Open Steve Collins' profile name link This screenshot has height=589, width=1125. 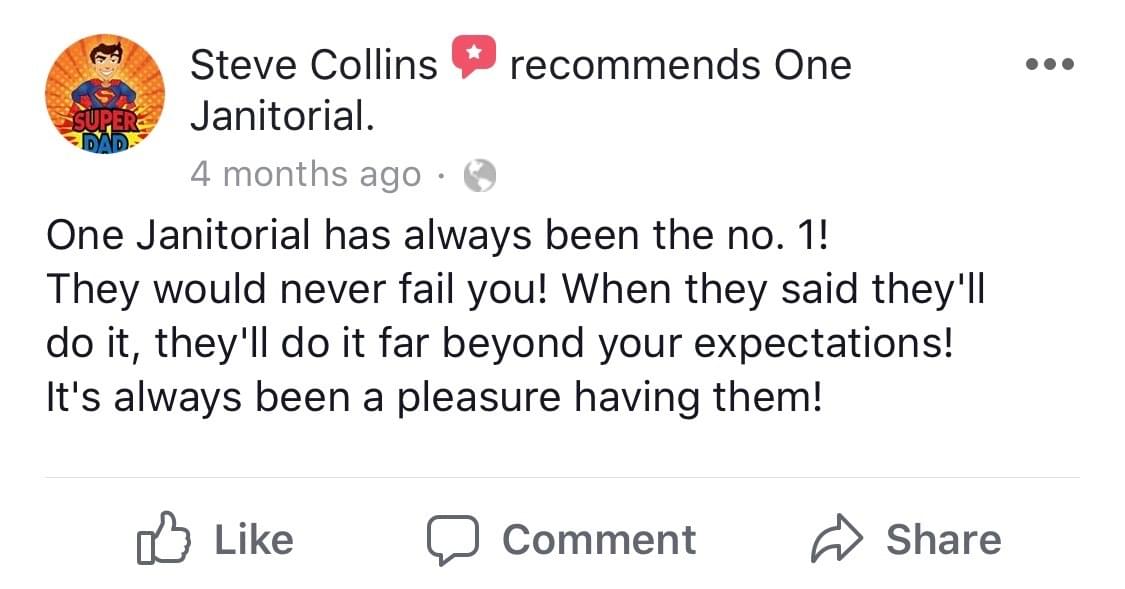click(314, 66)
